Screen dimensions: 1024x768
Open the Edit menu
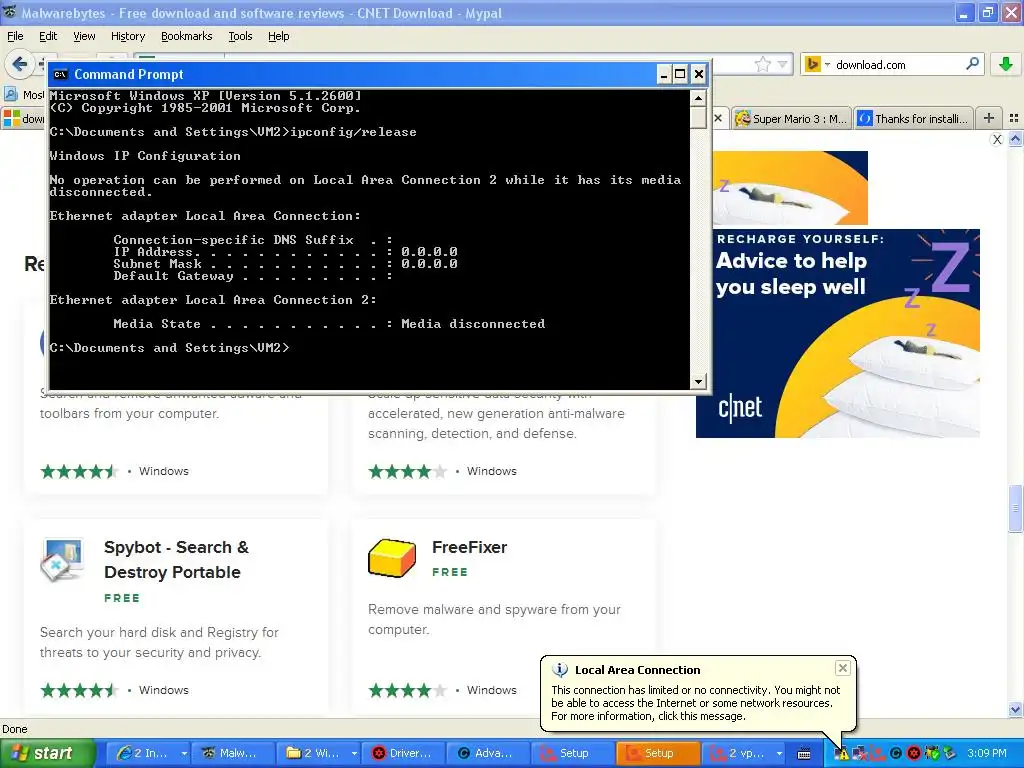pyautogui.click(x=48, y=36)
